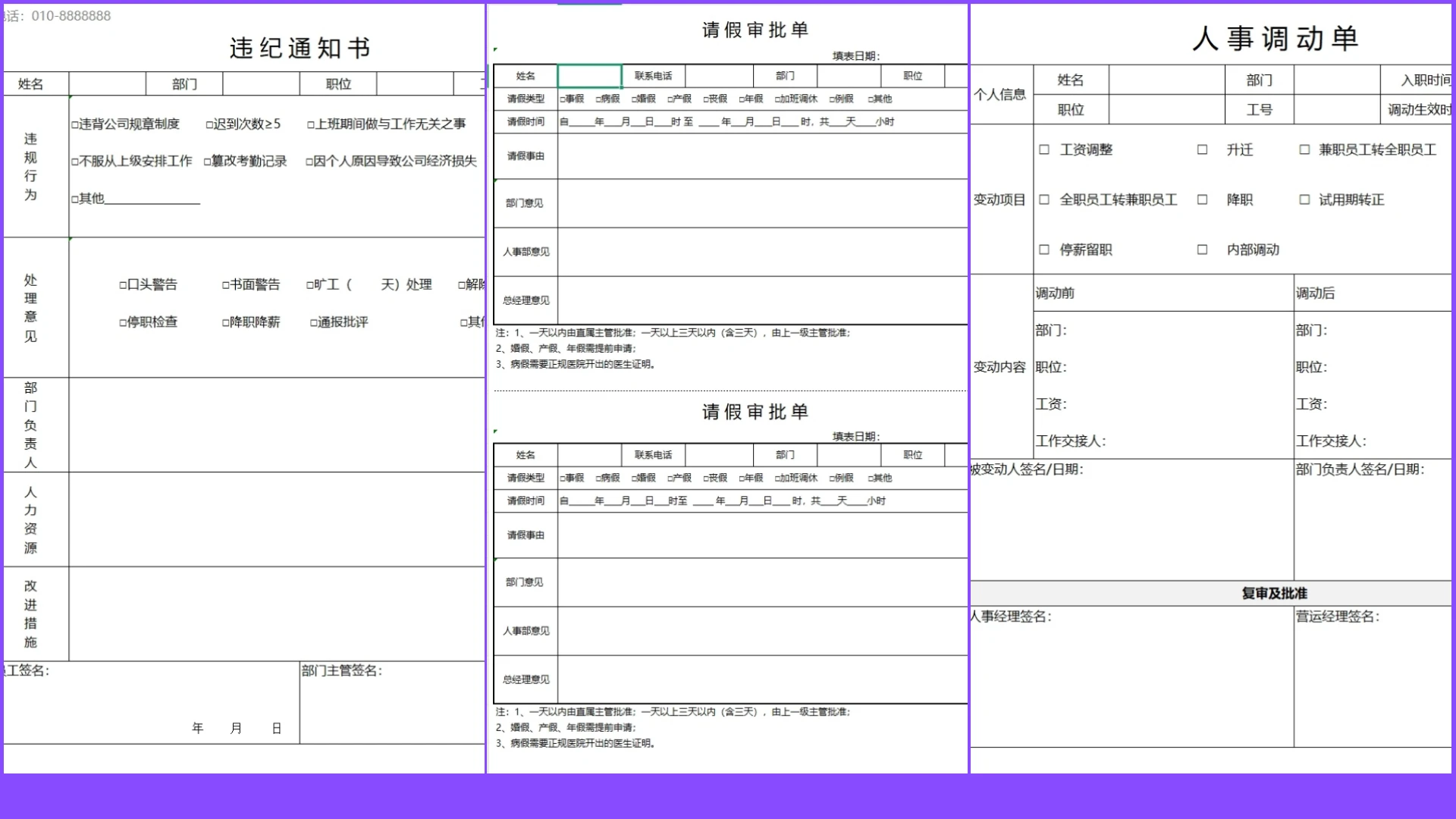Click 工作交接人 under 调动前
Viewport: 1456px width, 819px height.
[1071, 441]
